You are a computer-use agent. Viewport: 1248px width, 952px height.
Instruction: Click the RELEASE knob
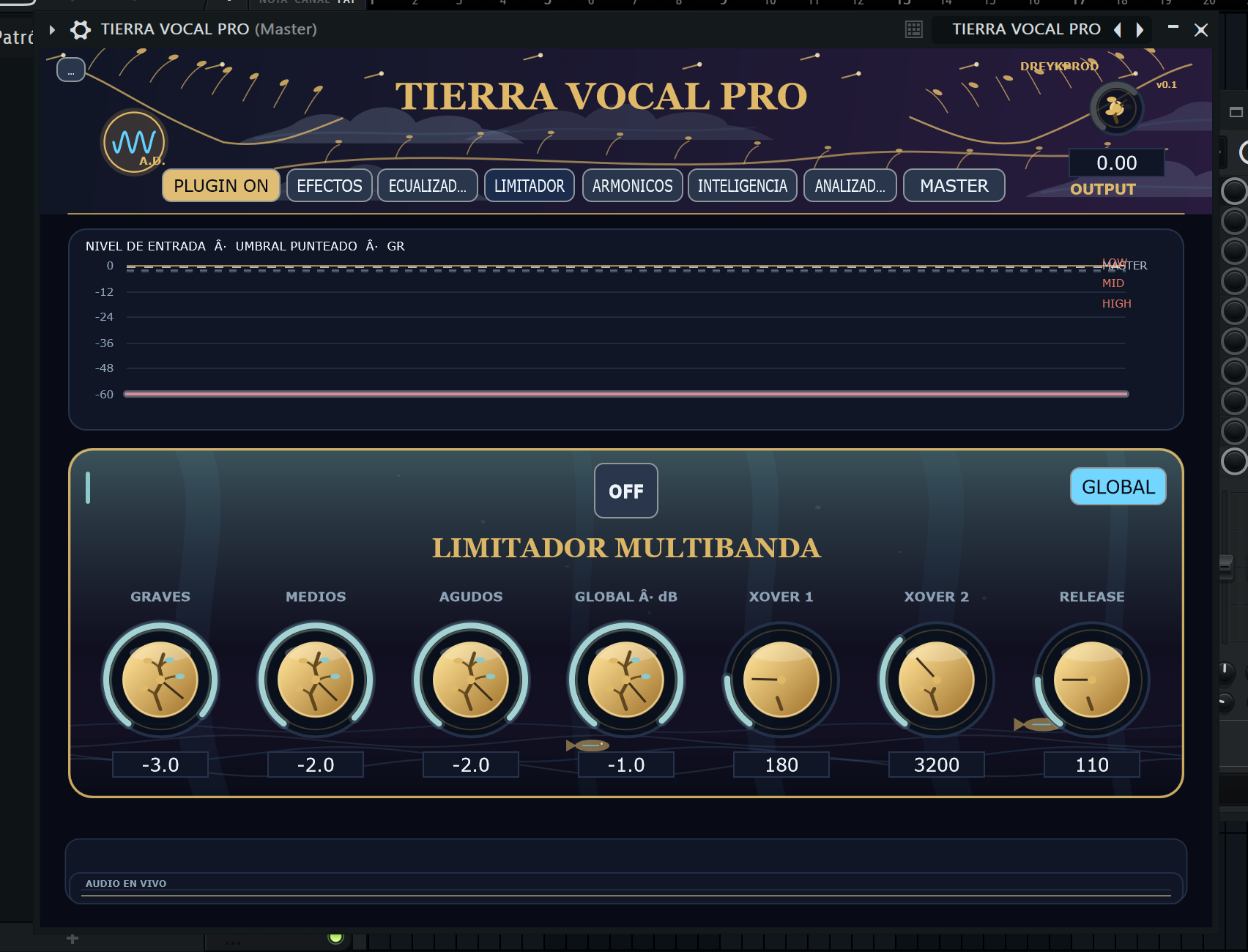pos(1092,680)
